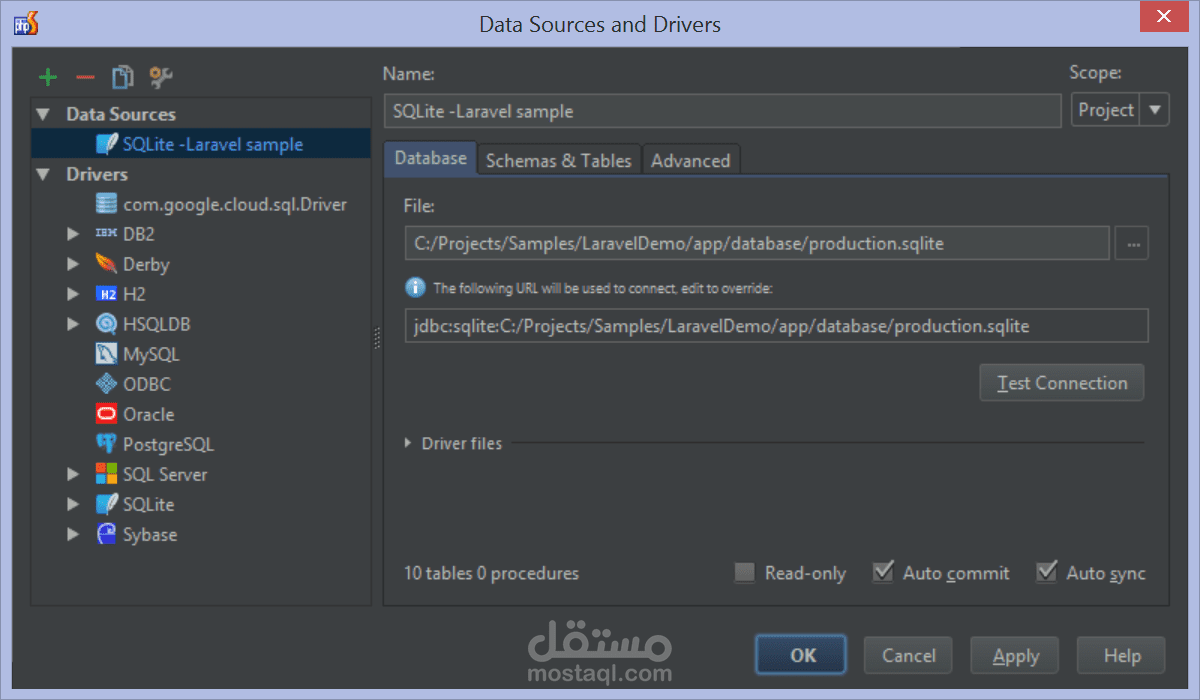This screenshot has height=700, width=1200.
Task: Switch to the Schemas & Tables tab
Action: coord(559,160)
